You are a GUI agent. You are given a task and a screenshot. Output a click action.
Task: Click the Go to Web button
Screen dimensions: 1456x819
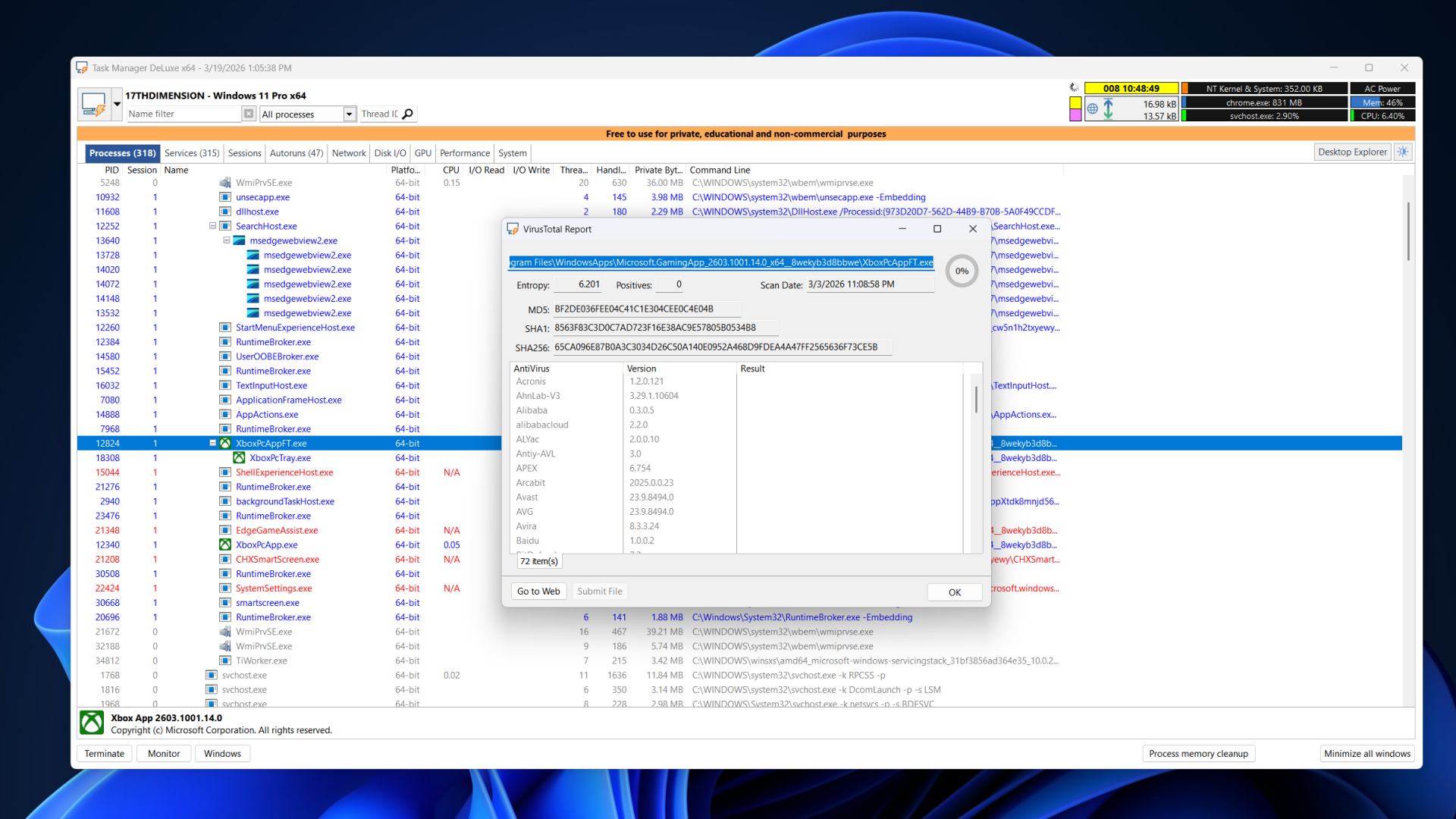538,591
